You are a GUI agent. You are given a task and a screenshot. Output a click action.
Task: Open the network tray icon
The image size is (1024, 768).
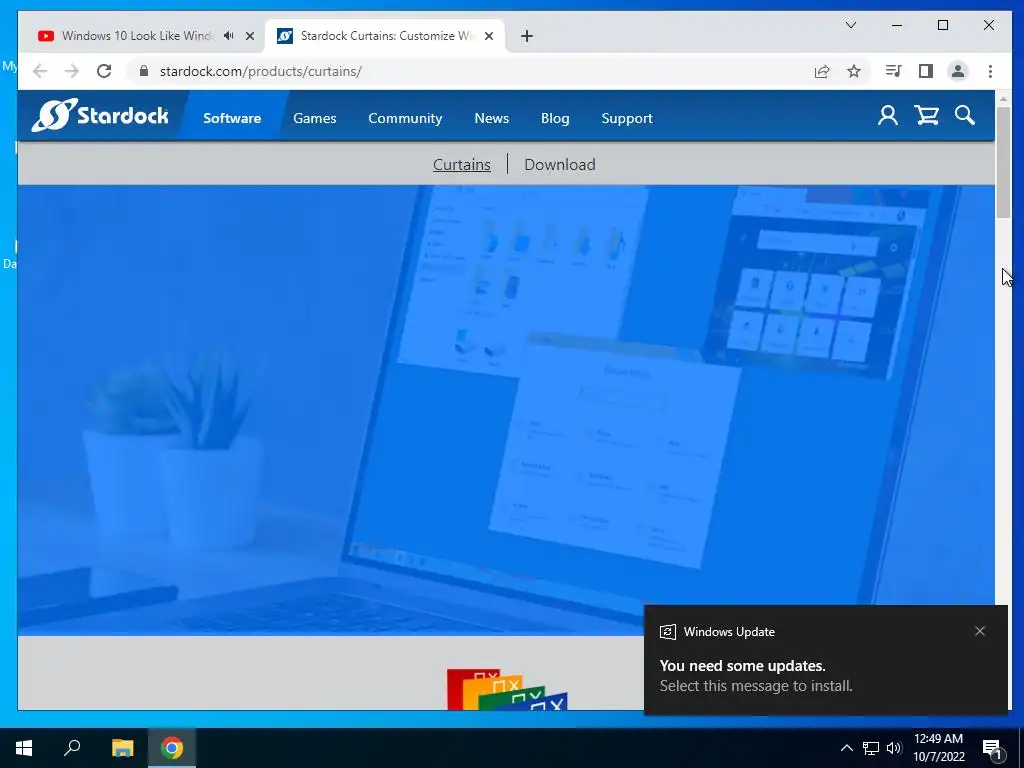871,748
